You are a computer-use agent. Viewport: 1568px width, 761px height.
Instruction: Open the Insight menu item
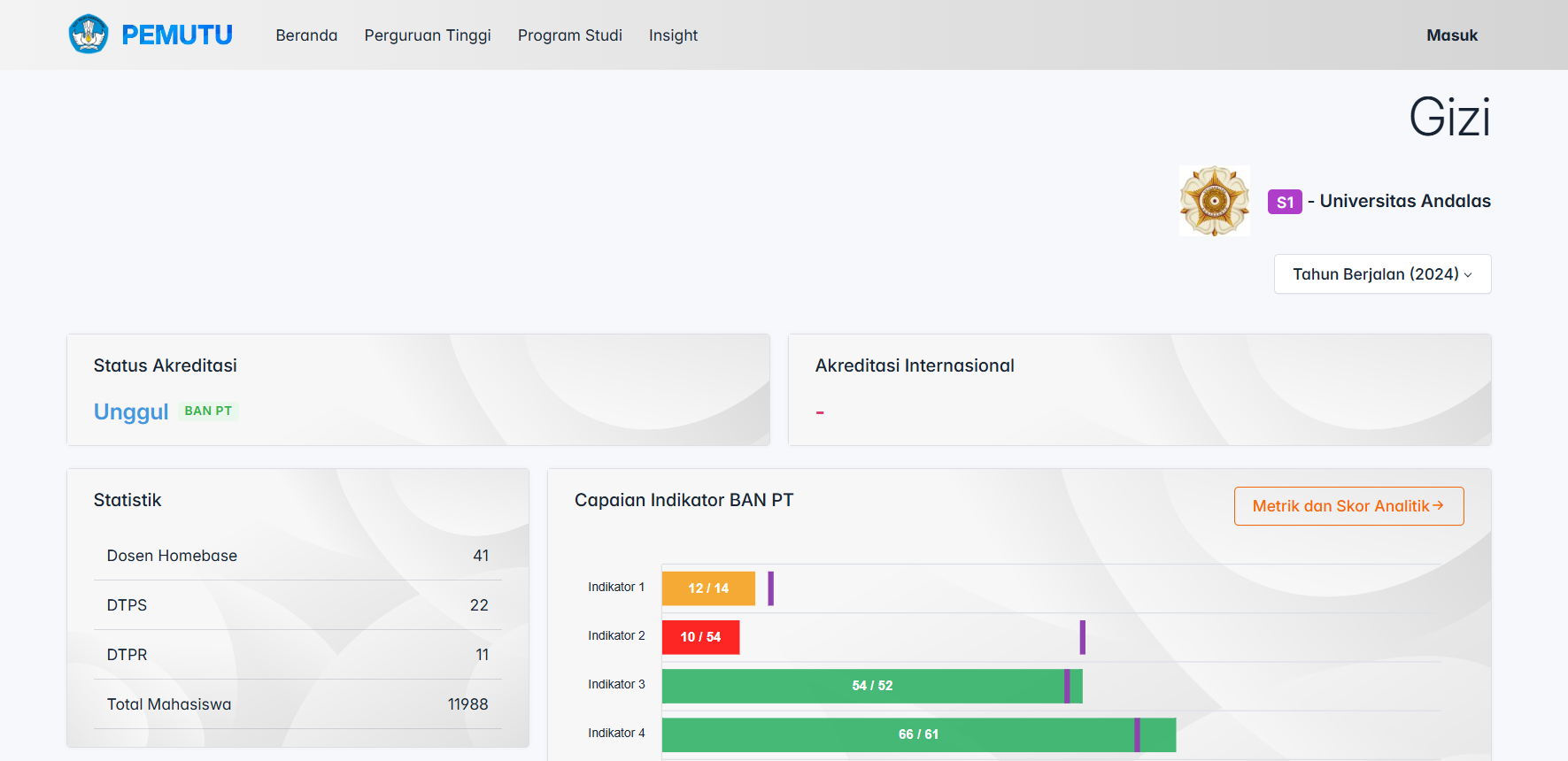pyautogui.click(x=673, y=35)
